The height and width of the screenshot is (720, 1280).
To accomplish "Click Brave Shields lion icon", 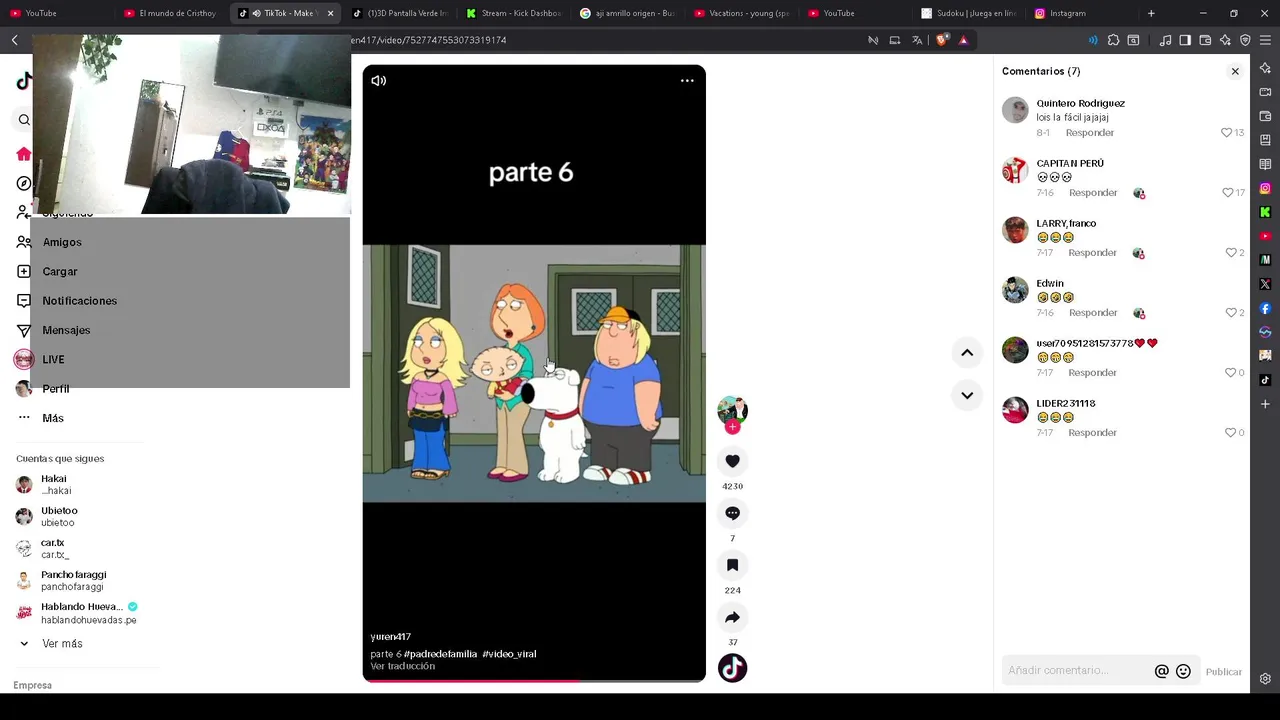I will click(x=942, y=40).
